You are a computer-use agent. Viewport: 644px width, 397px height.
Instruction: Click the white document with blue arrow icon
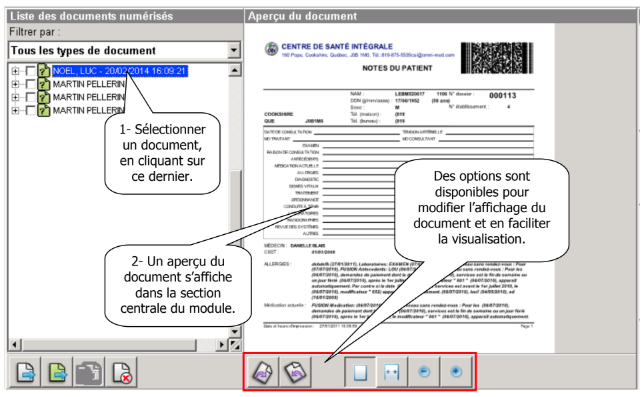pyautogui.click(x=25, y=372)
